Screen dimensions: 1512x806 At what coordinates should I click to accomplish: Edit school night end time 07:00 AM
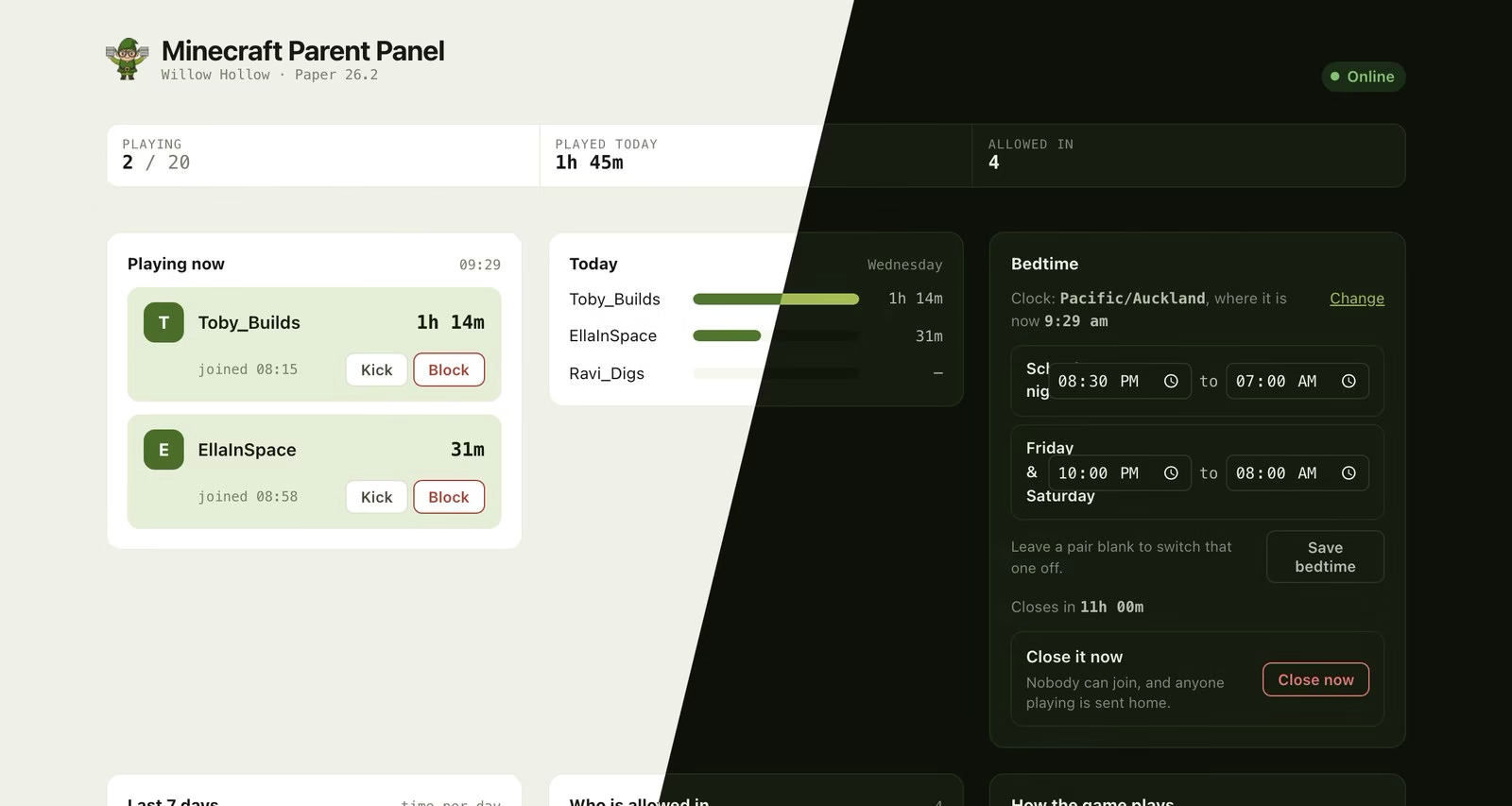pos(1297,381)
